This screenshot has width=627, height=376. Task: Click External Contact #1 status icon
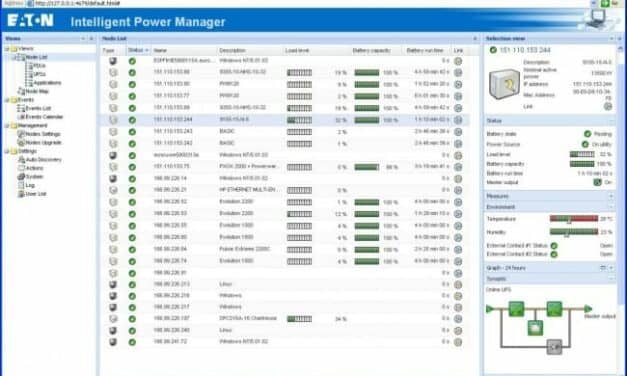tap(554, 246)
